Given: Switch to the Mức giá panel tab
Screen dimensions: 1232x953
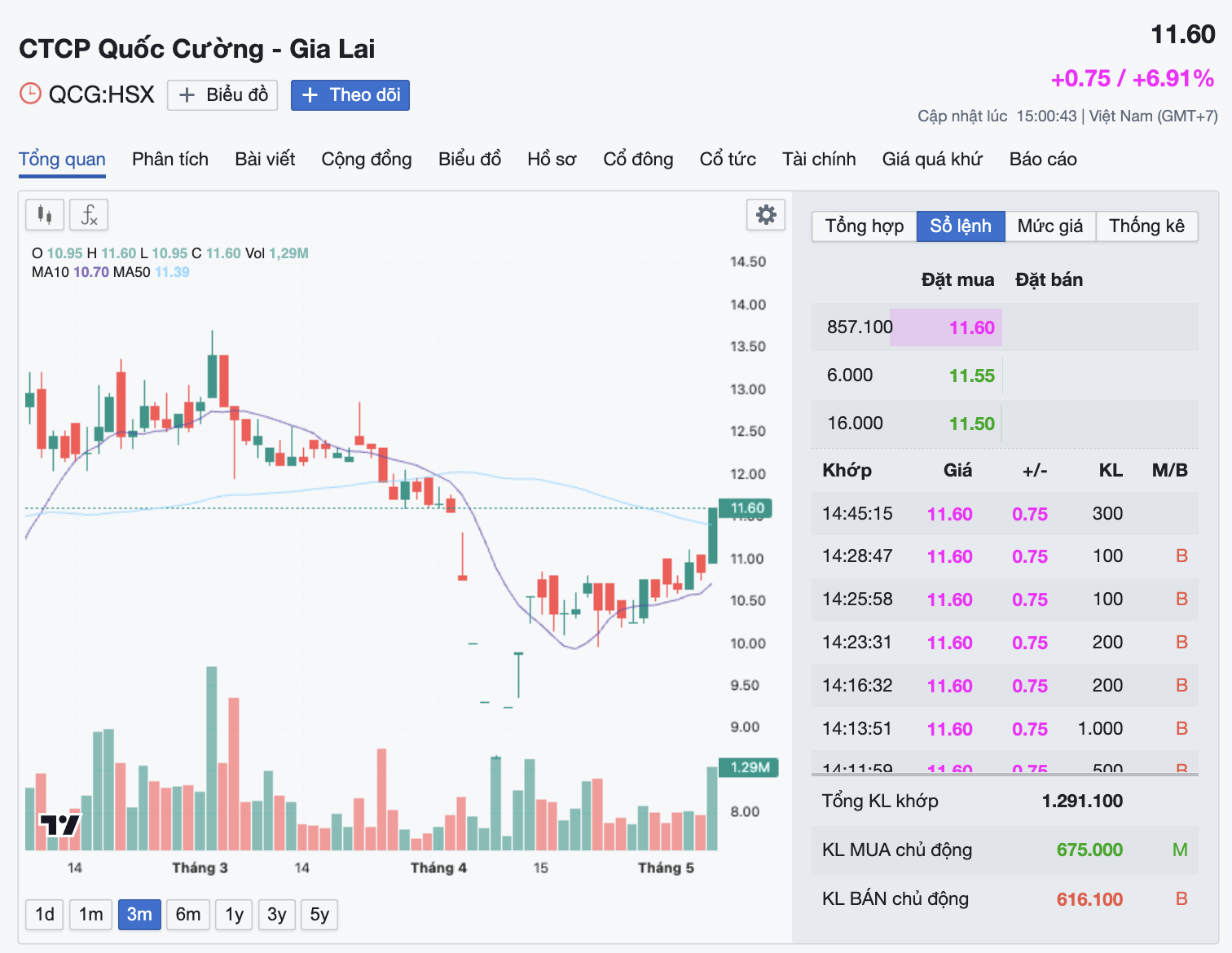Looking at the screenshot, I should coord(1050,226).
